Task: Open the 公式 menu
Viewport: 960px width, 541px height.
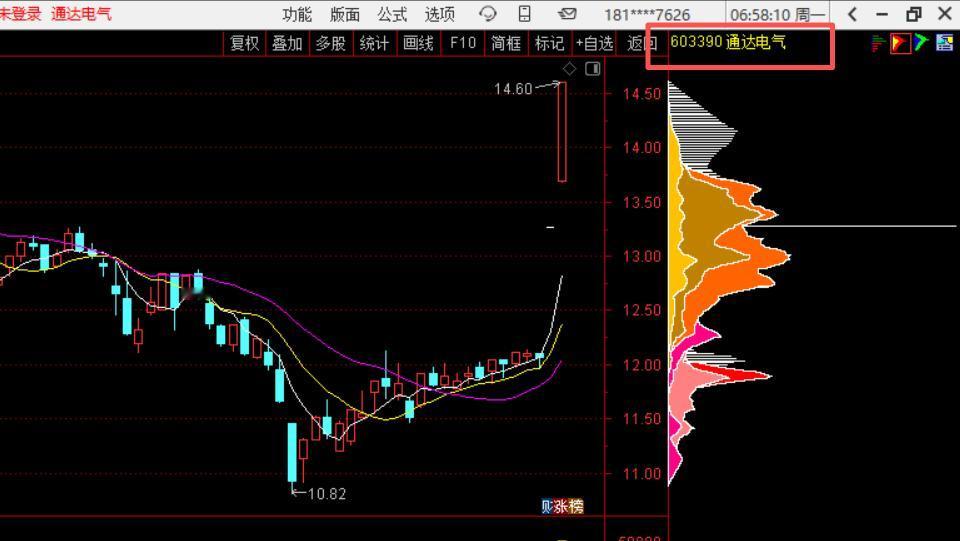Action: pyautogui.click(x=392, y=14)
